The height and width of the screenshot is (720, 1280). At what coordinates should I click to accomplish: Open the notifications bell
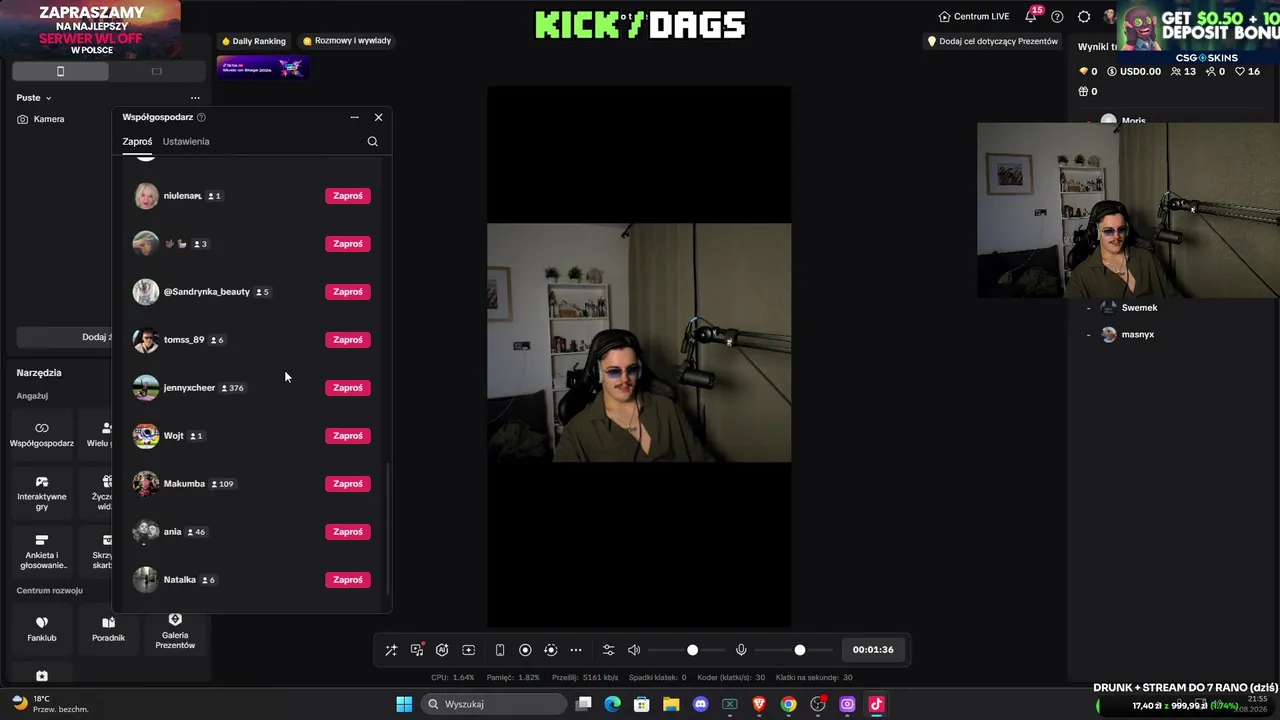point(1031,17)
